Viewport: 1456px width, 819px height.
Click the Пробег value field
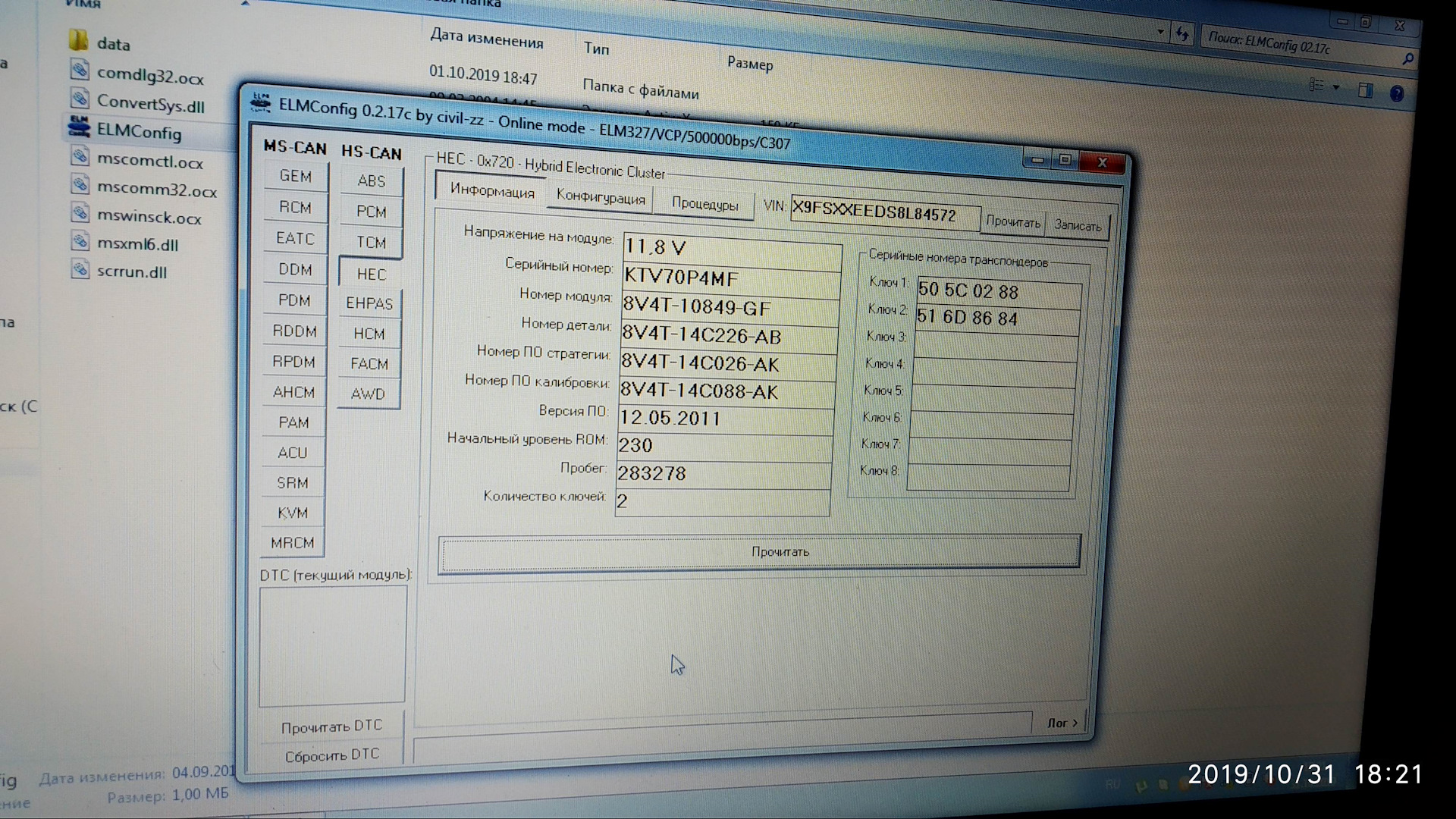coord(724,474)
